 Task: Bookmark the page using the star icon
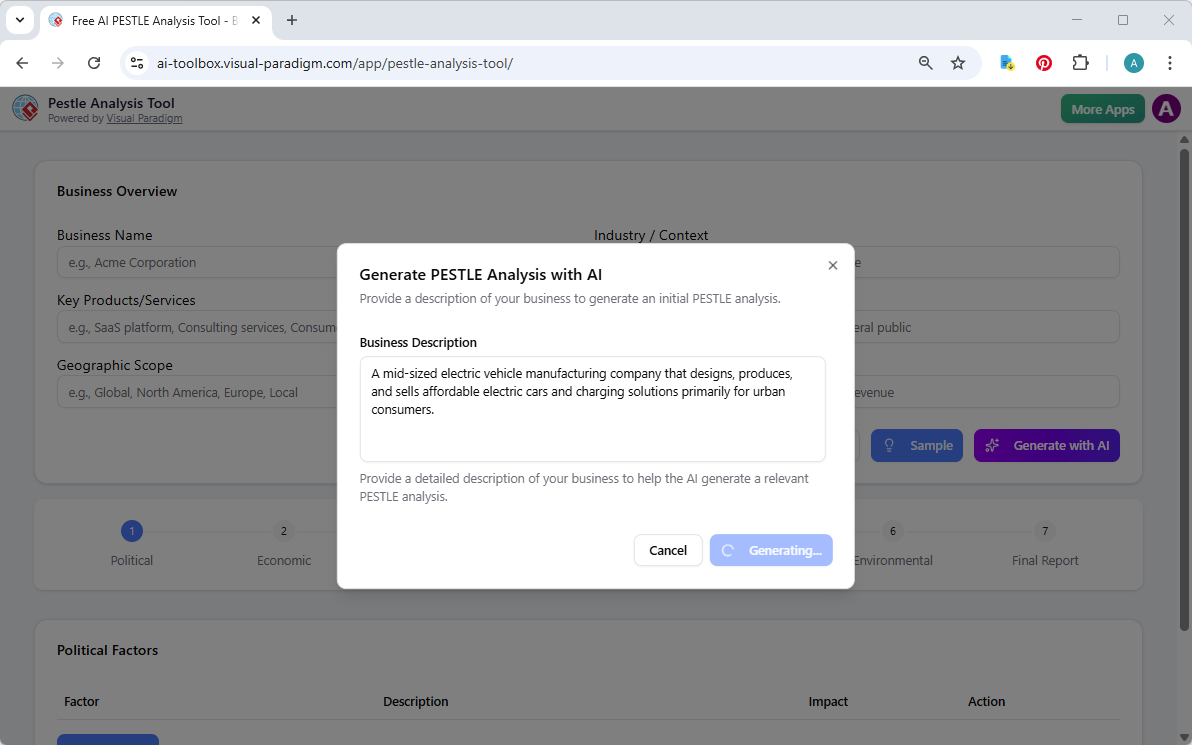pos(958,62)
